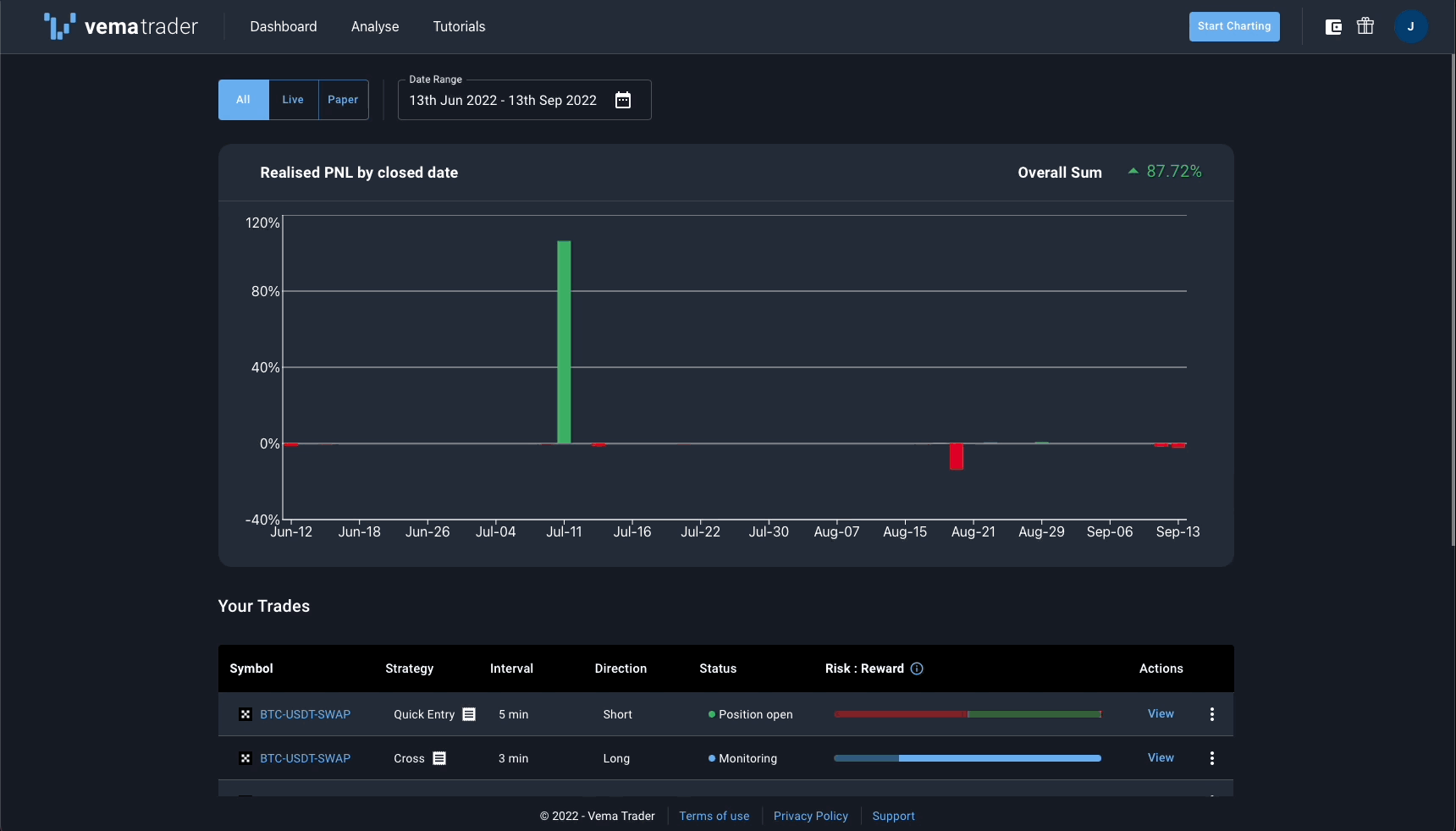Click the 5 min interval cell
This screenshot has width=1456, height=831.
pyautogui.click(x=514, y=714)
